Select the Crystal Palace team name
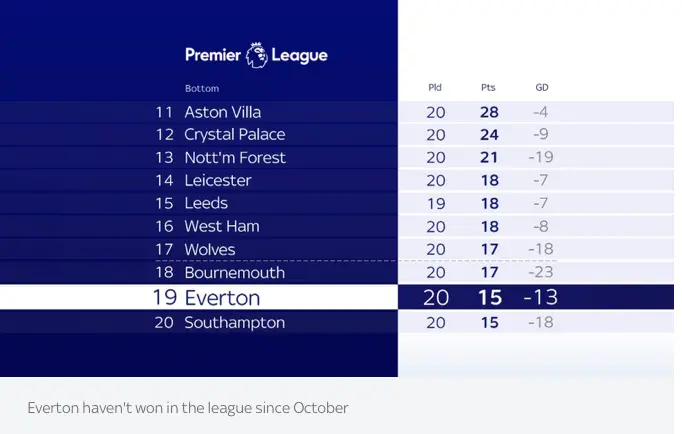Screen dimensions: 682x434 235,135
